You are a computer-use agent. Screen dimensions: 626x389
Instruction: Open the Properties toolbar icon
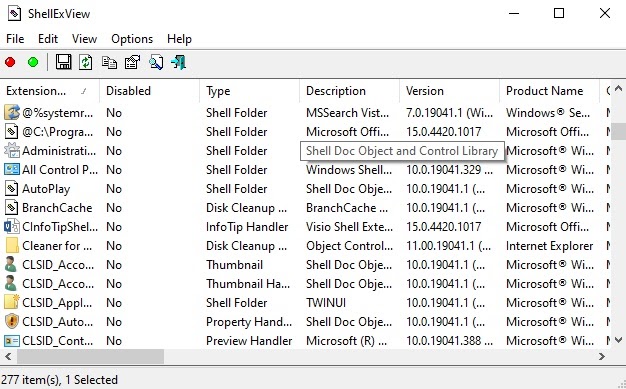tap(133, 62)
